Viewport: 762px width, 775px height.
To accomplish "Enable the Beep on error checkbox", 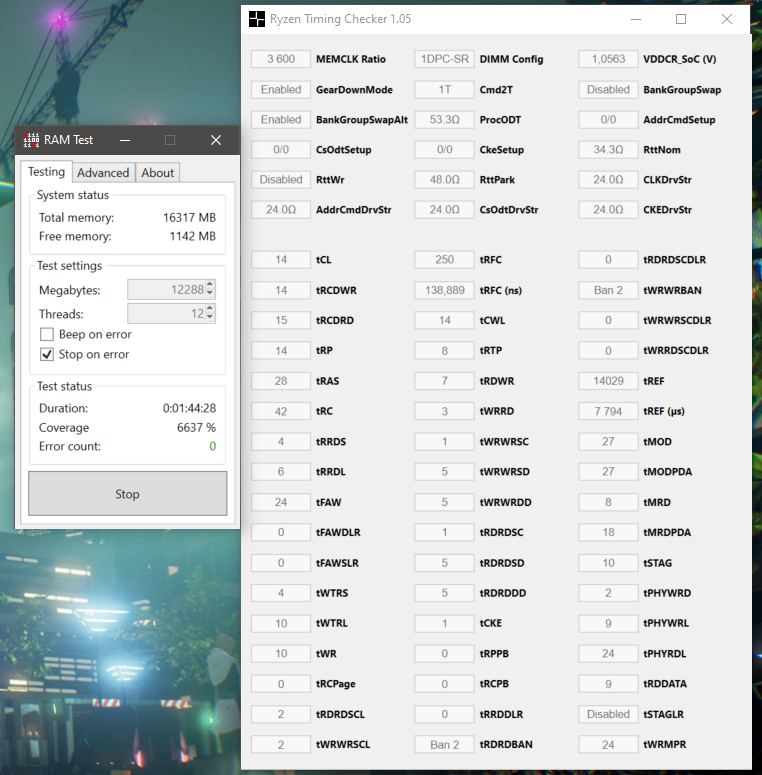I will (47, 335).
